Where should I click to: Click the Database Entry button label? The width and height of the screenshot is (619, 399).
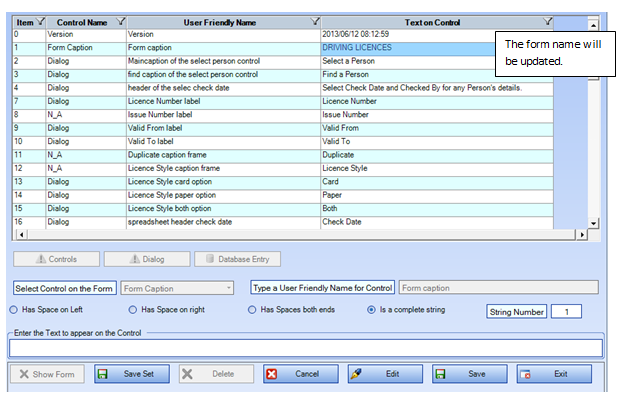coord(244,259)
